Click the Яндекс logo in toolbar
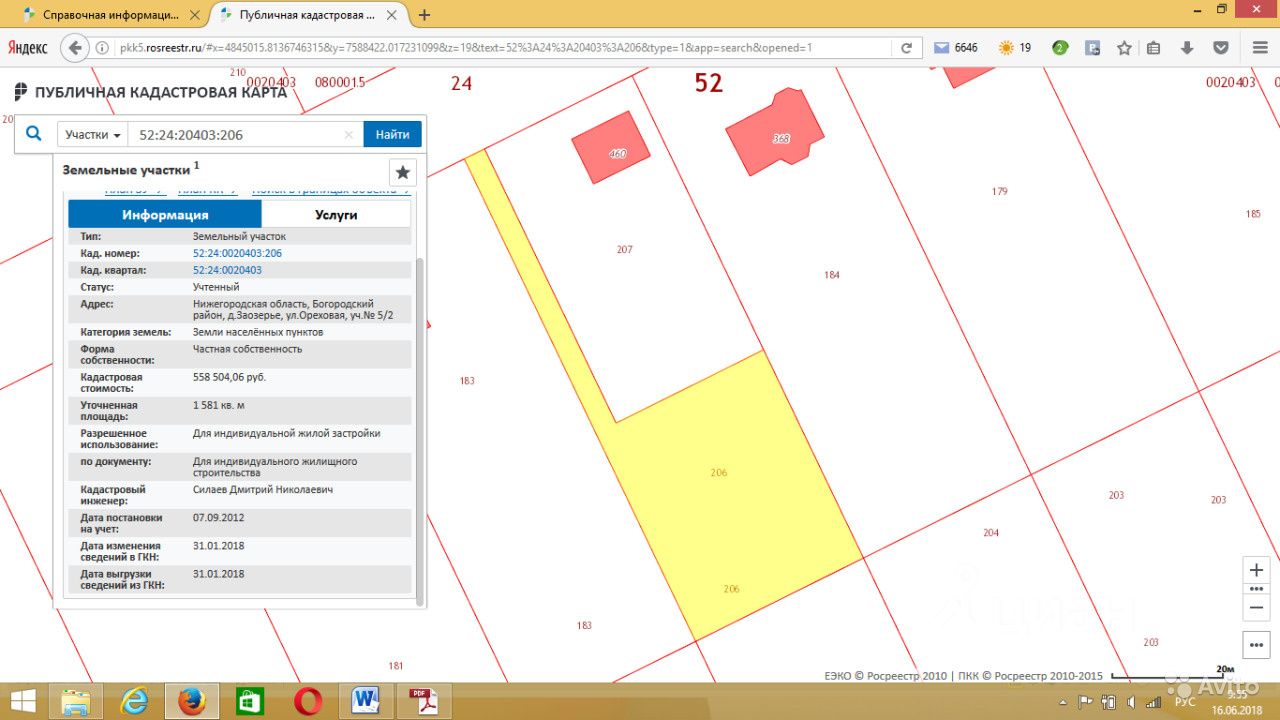The height and width of the screenshot is (720, 1280). click(27, 48)
